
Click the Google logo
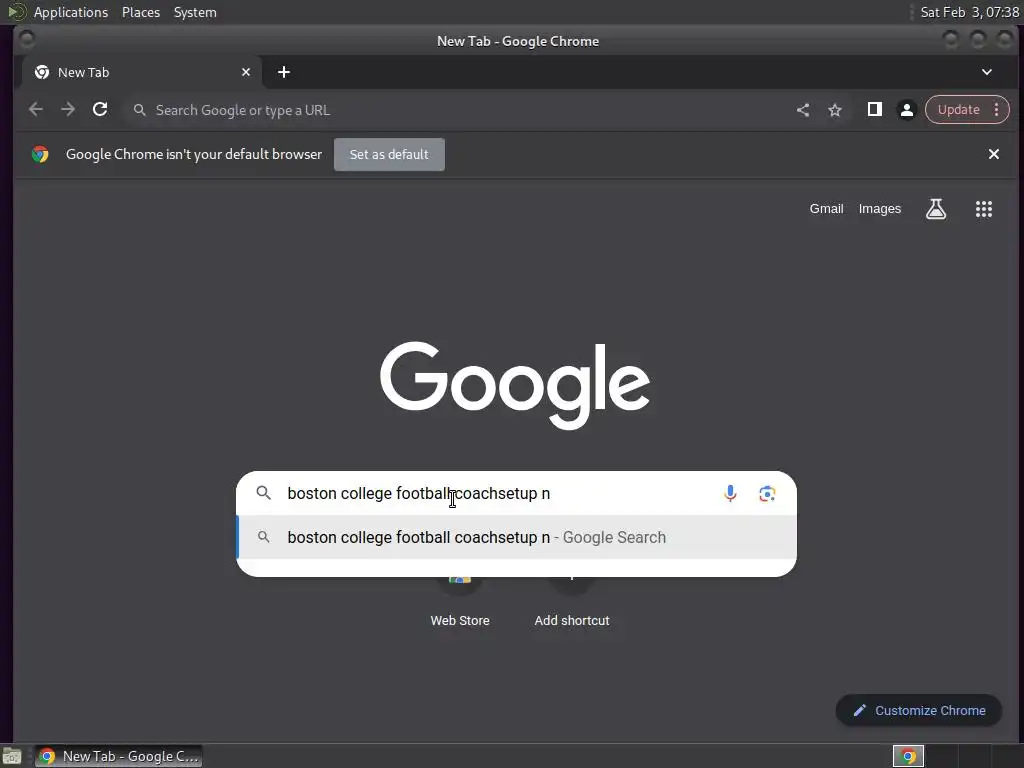(515, 385)
